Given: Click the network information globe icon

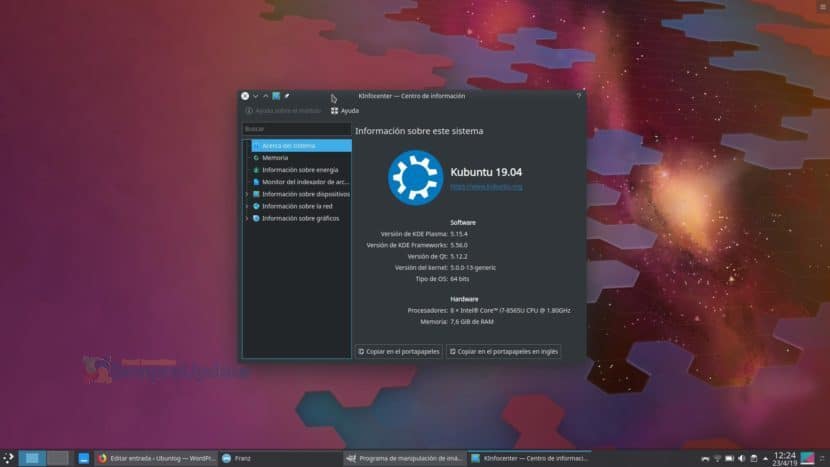Looking at the screenshot, I should click(x=256, y=206).
